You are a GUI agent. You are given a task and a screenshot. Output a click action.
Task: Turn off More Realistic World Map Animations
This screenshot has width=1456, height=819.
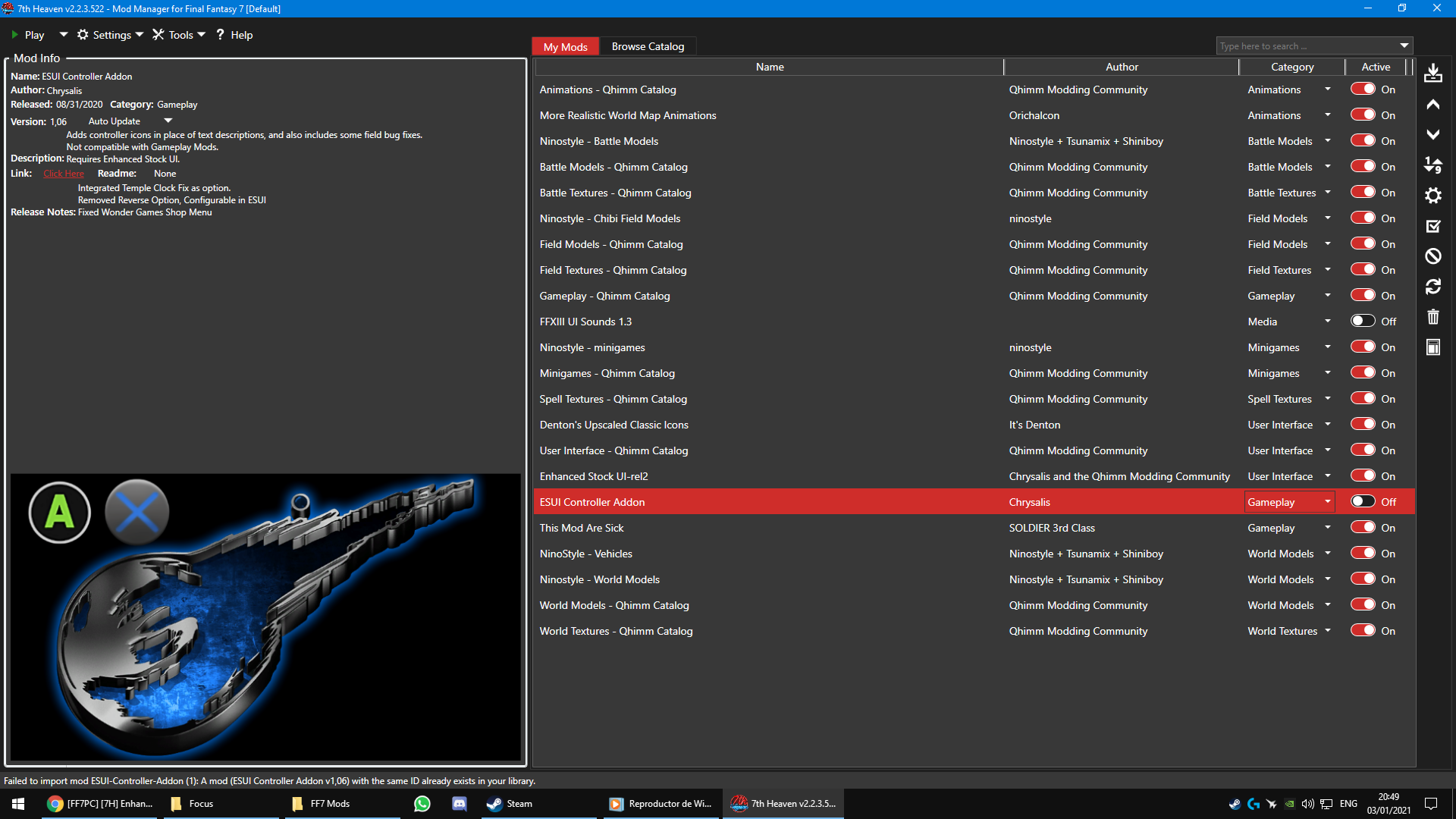(1363, 115)
